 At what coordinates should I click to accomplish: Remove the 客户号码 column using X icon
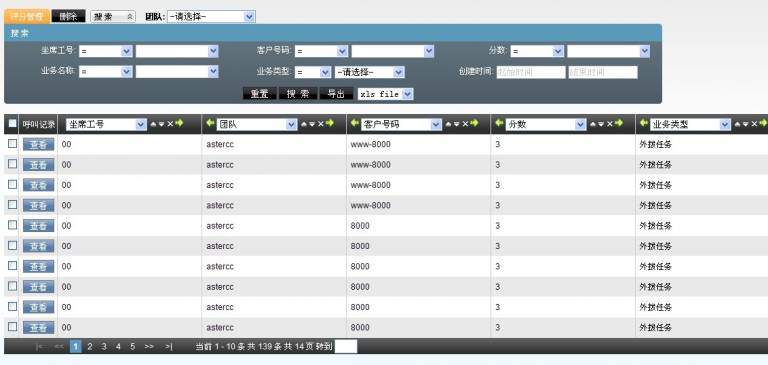(x=465, y=124)
